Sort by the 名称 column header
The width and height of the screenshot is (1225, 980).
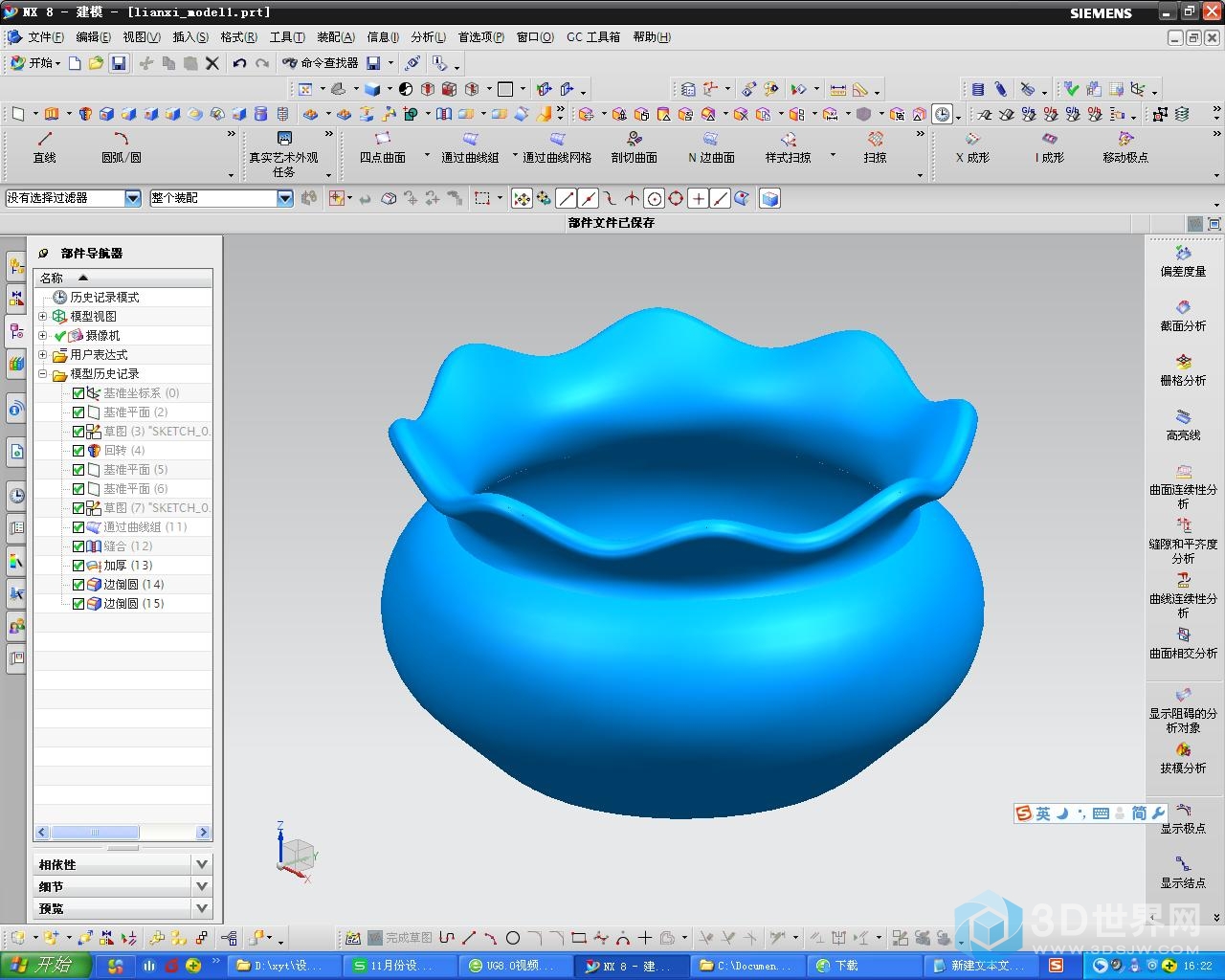[x=122, y=278]
